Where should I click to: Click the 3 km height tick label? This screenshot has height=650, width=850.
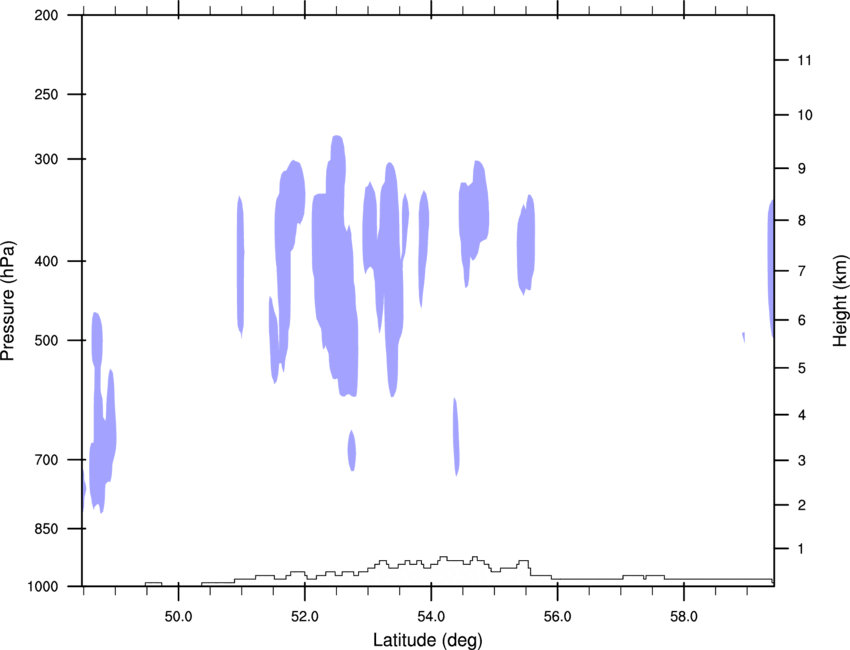(801, 460)
